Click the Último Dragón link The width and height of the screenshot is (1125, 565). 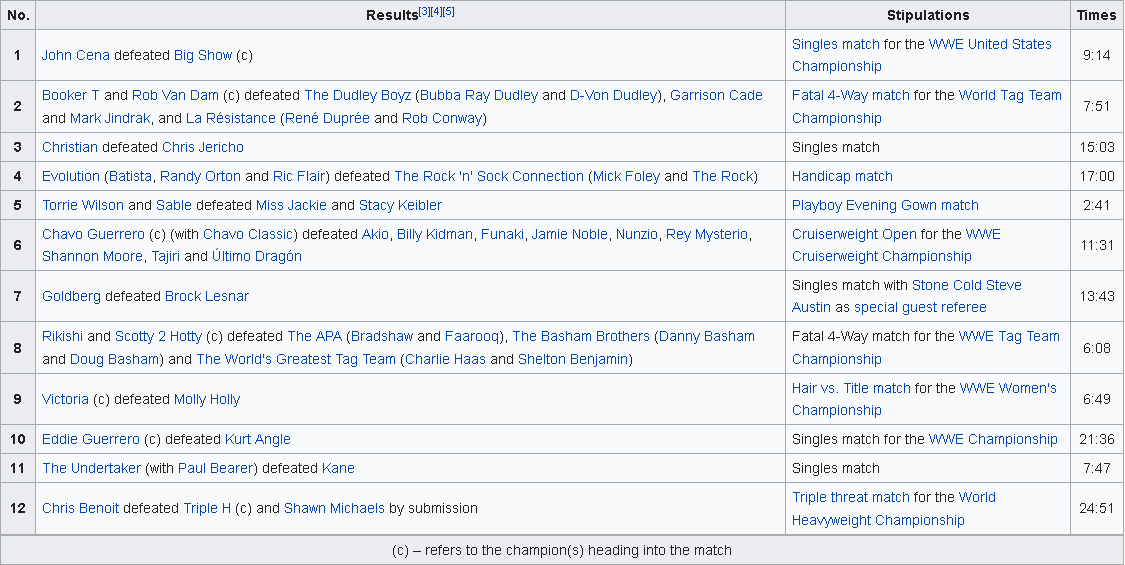point(257,256)
